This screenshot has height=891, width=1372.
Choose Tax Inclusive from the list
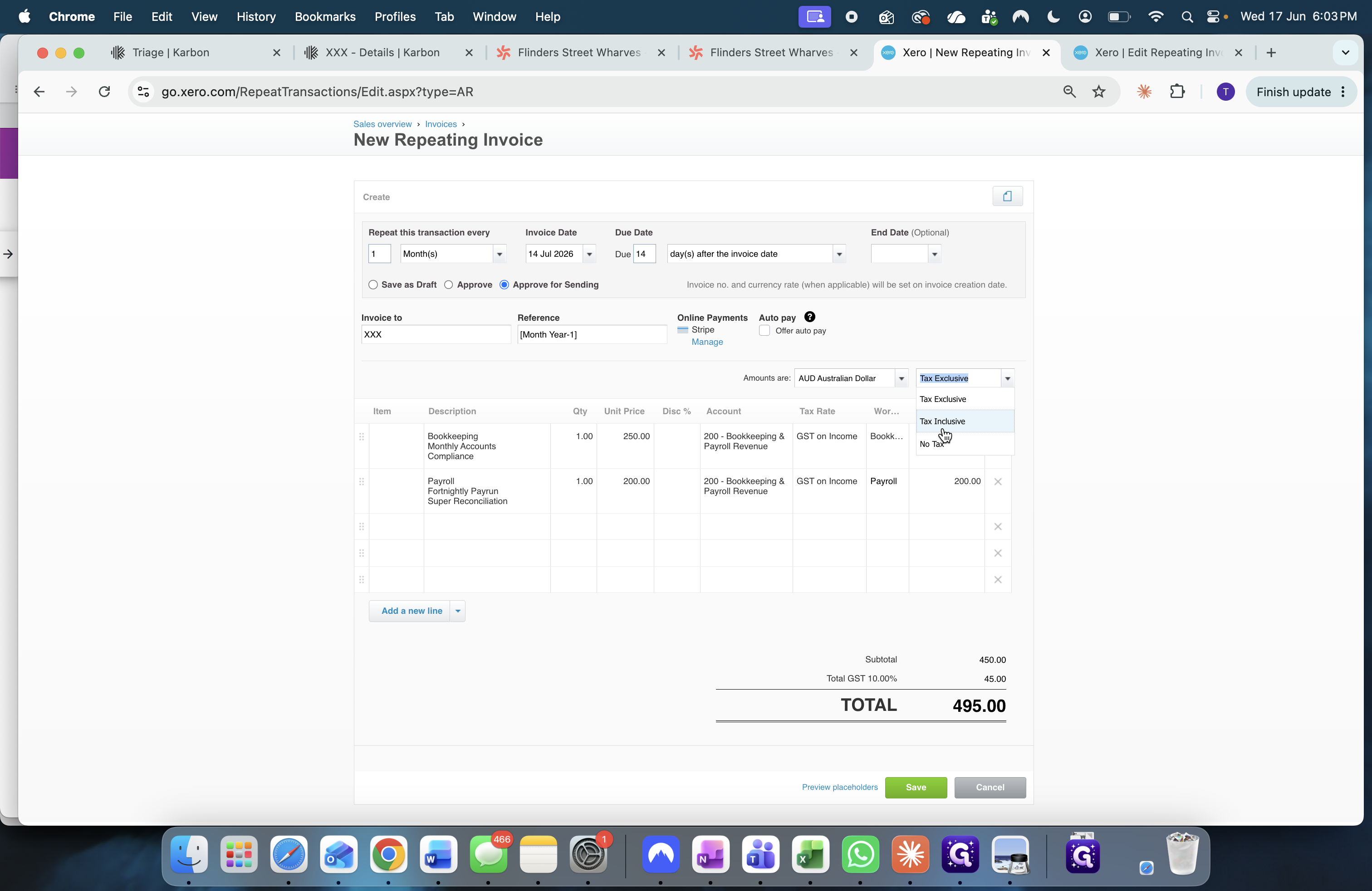[x=965, y=421]
